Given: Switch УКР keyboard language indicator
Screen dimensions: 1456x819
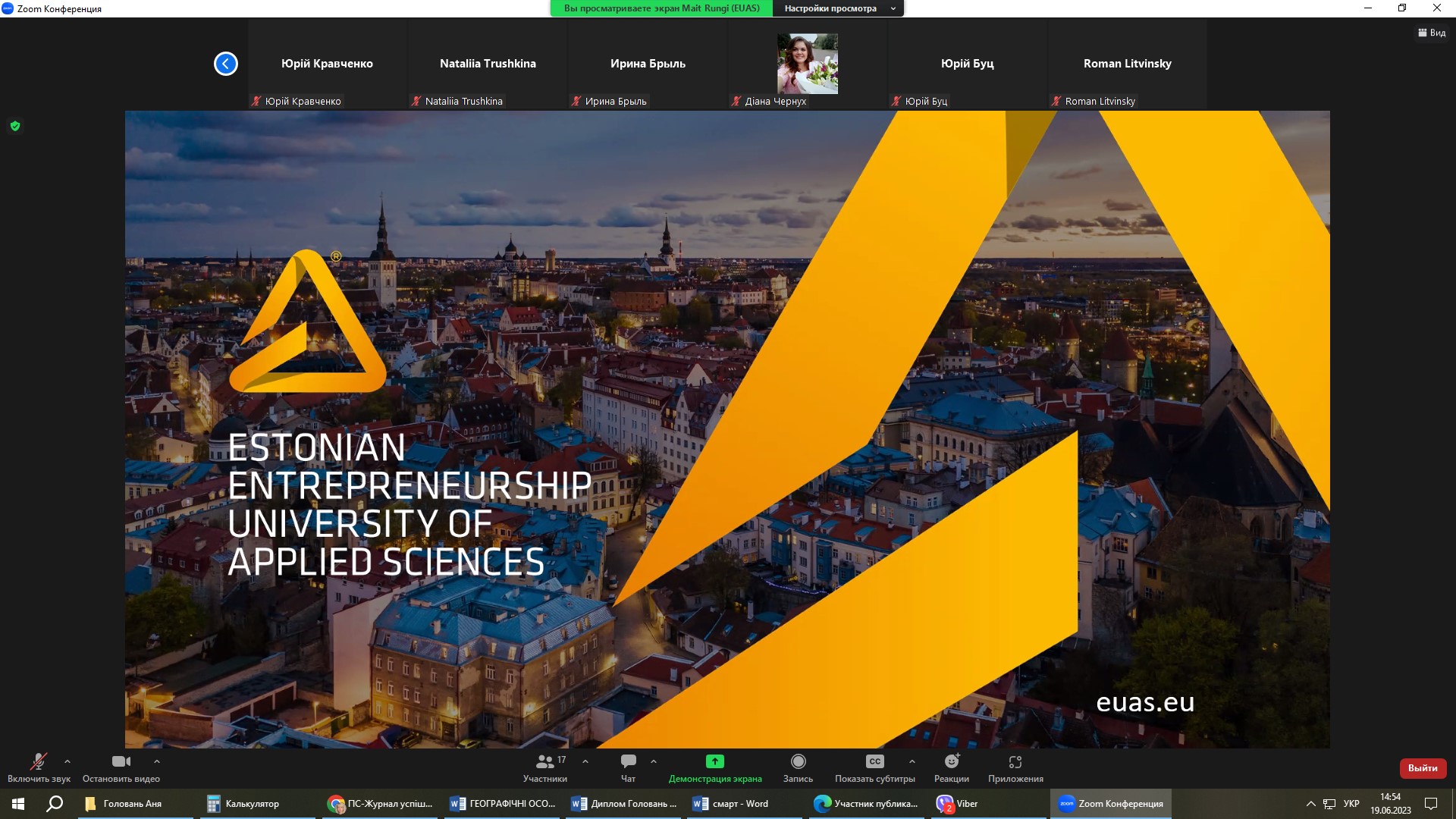Looking at the screenshot, I should [x=1351, y=804].
